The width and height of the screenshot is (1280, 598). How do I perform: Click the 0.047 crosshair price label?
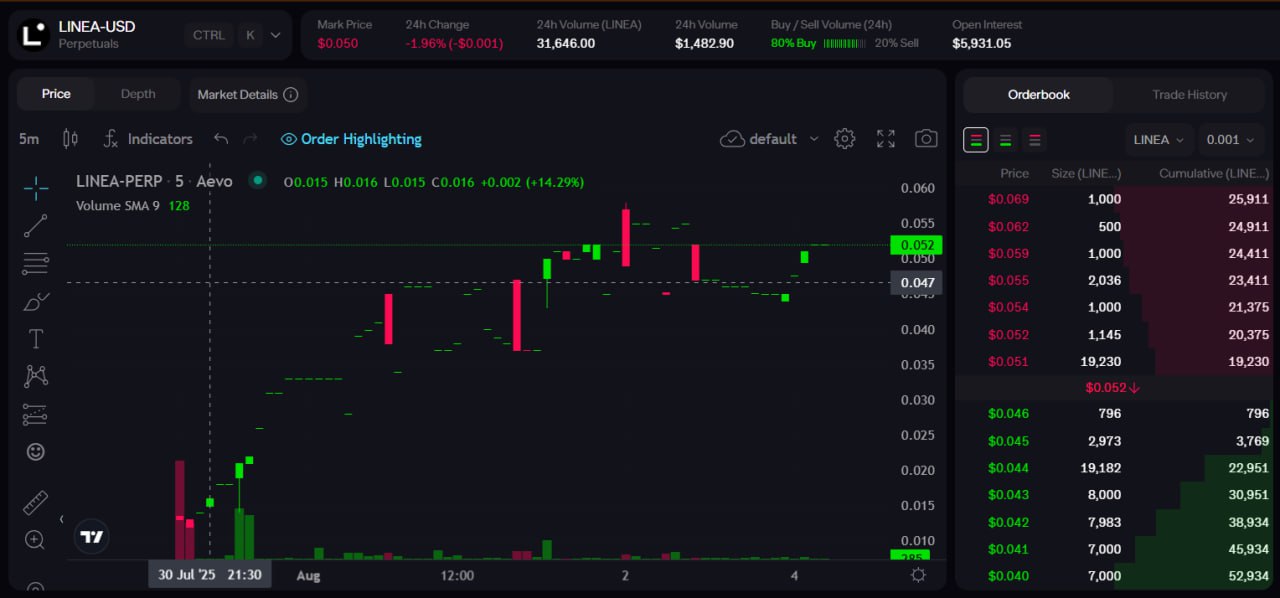(917, 283)
